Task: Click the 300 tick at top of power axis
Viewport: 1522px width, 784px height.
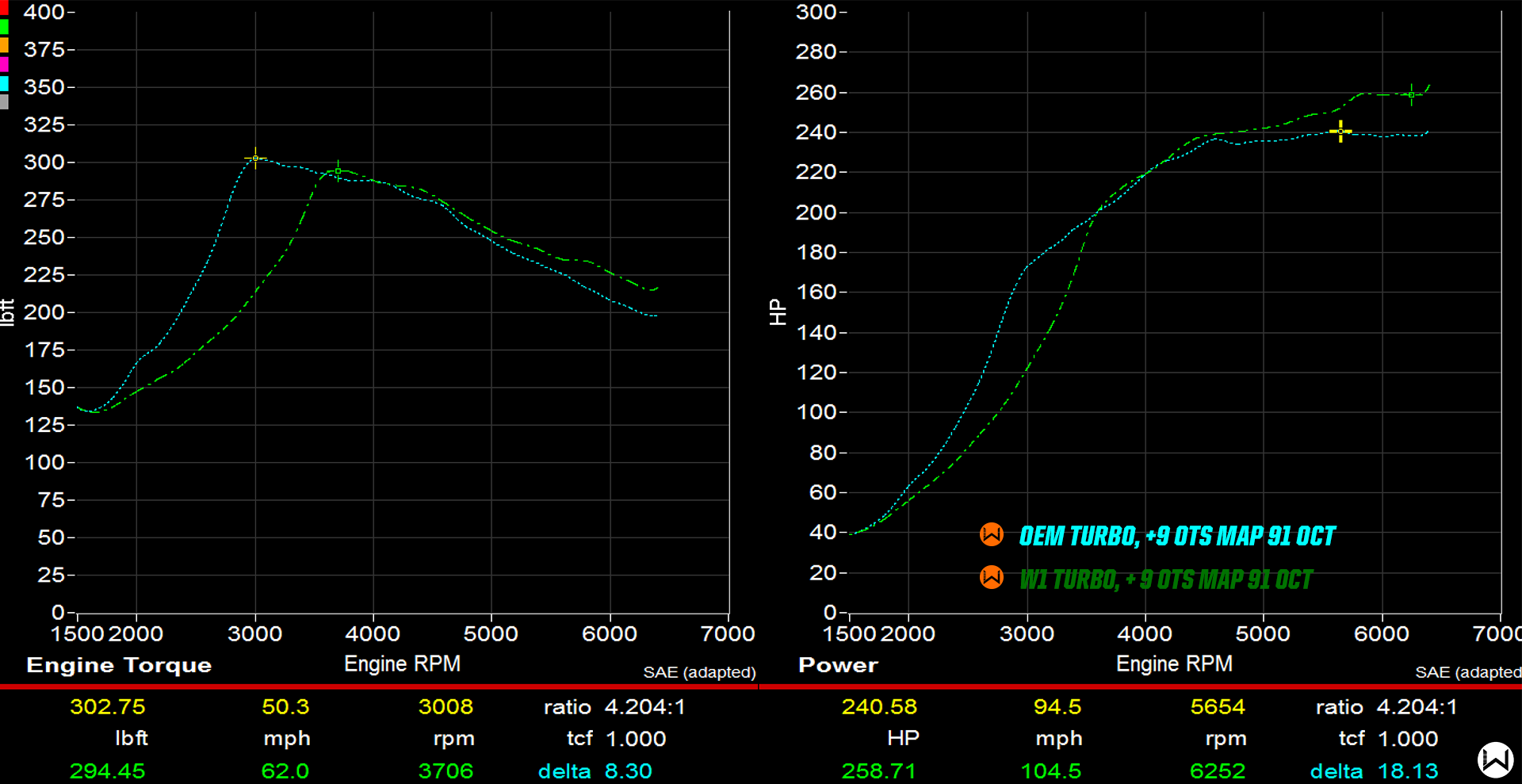Action: coord(816,12)
